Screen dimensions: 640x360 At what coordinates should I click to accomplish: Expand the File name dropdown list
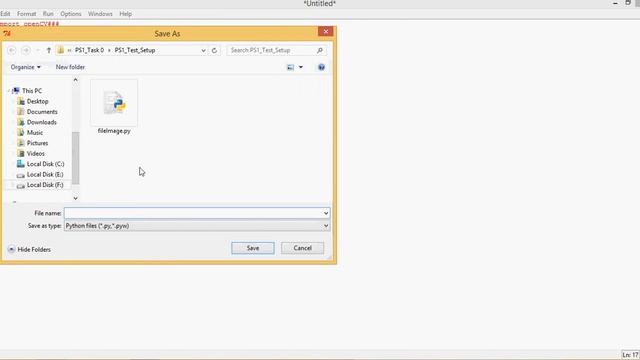coord(326,213)
